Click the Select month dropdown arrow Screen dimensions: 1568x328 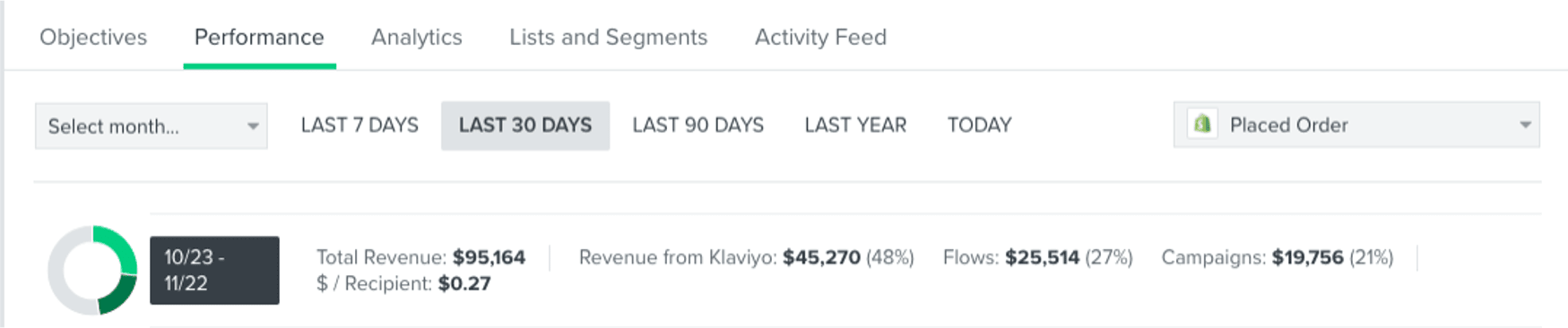253,126
